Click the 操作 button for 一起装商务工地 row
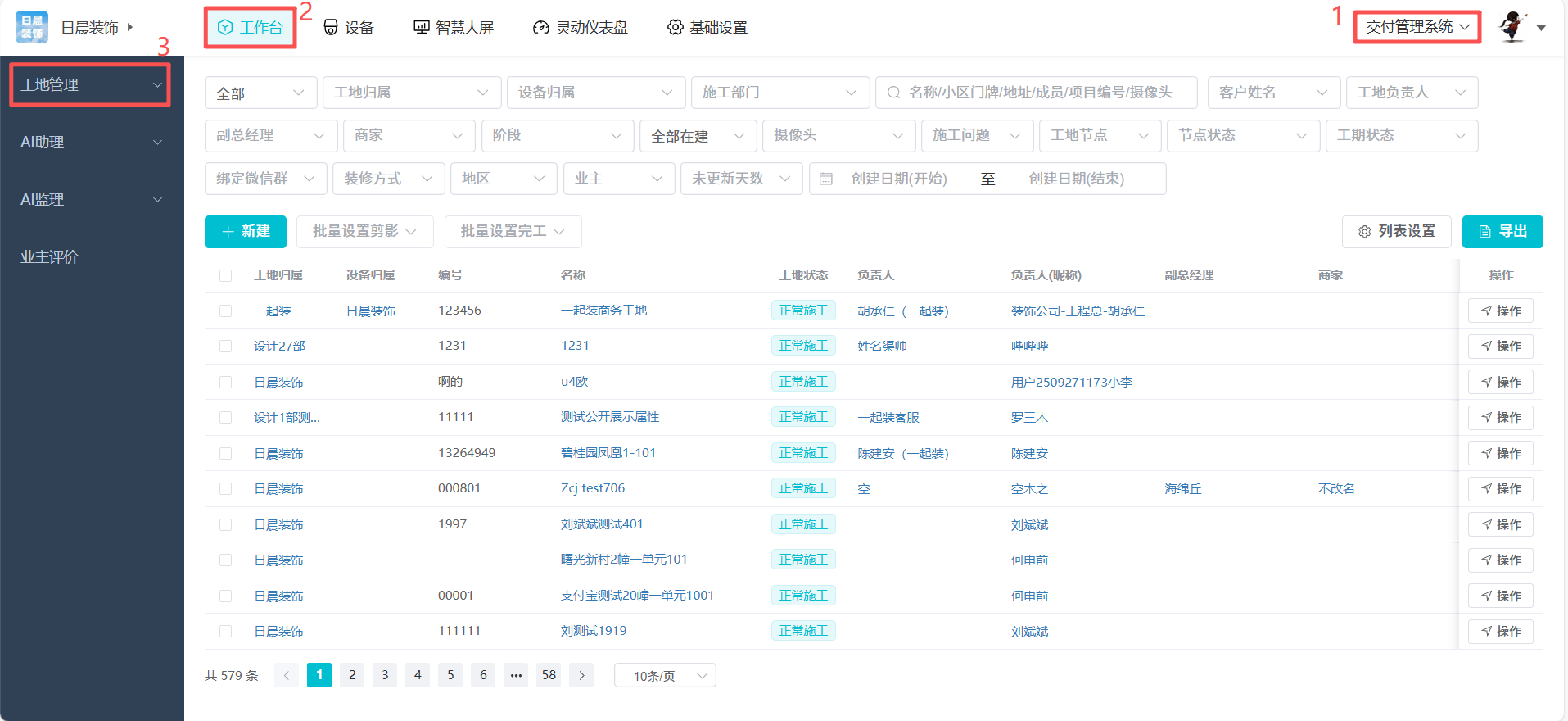Screen dimensions: 1568x721 pyautogui.click(x=1500, y=311)
